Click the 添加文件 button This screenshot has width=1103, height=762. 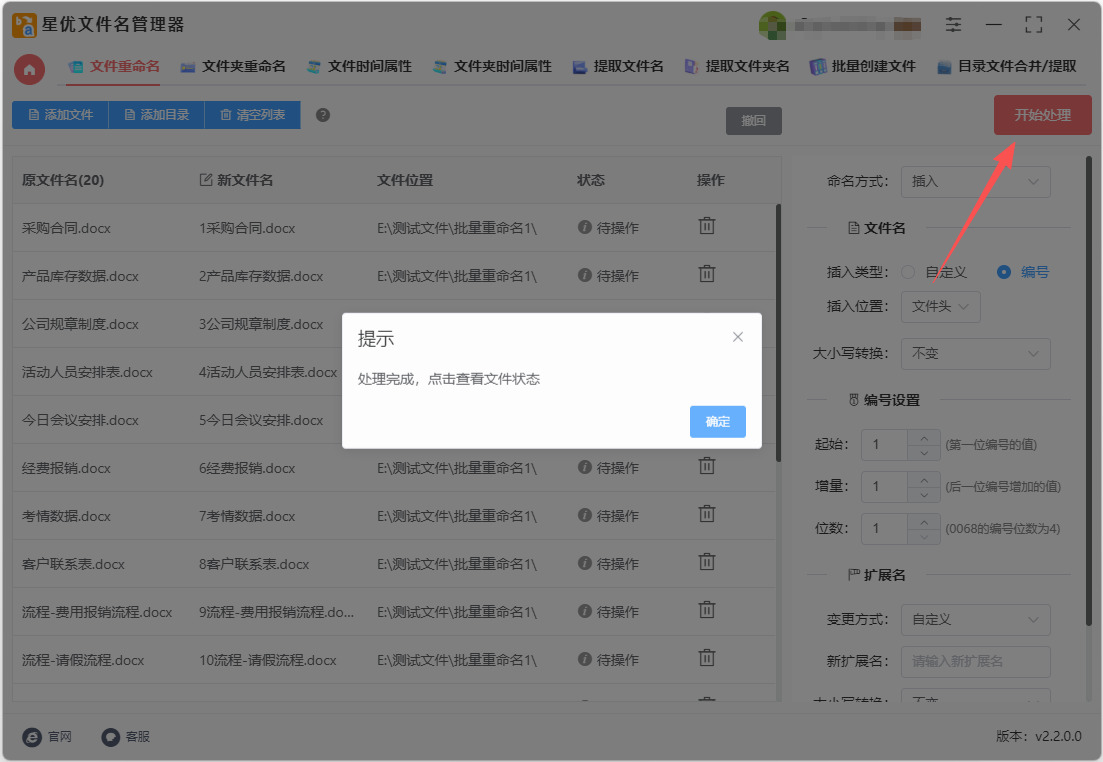point(60,115)
